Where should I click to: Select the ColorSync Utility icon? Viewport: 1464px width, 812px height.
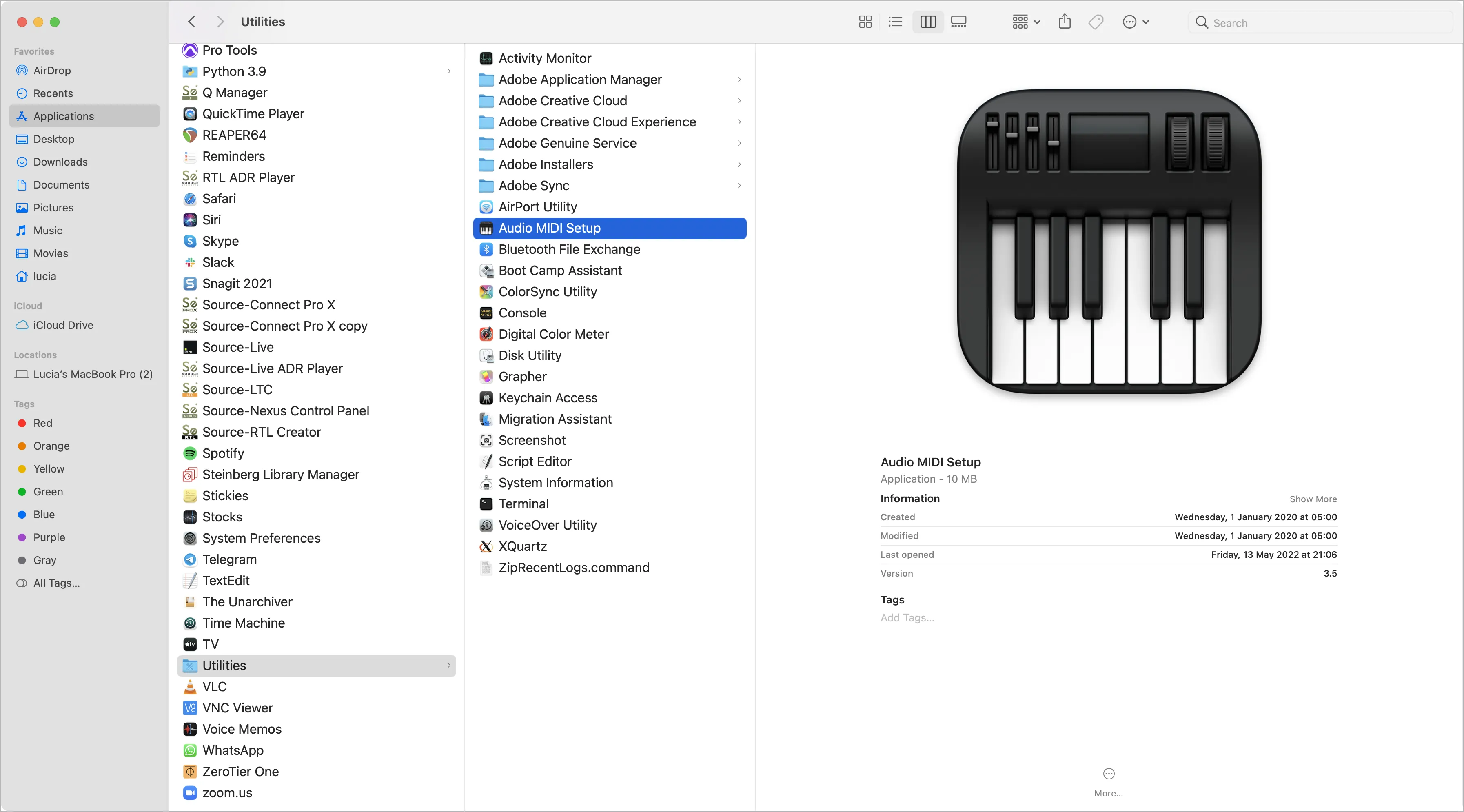486,292
